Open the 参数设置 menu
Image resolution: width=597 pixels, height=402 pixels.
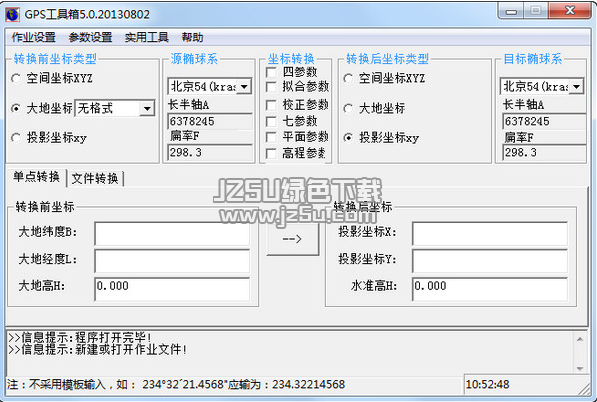90,37
